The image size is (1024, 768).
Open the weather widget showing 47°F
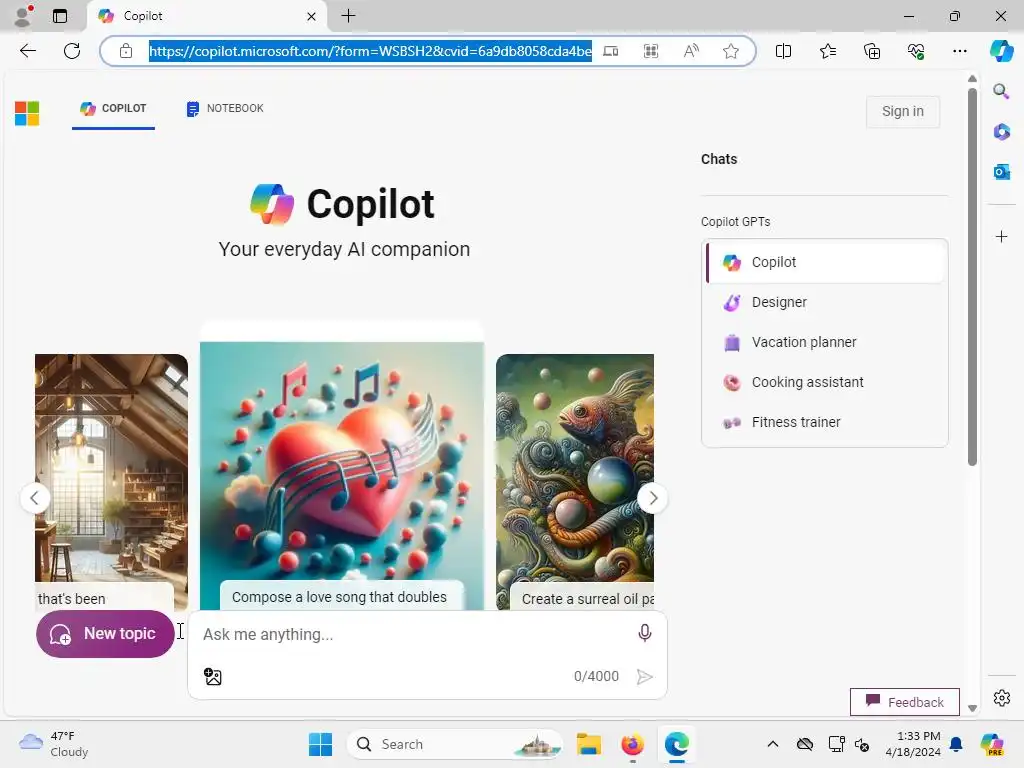[x=54, y=744]
